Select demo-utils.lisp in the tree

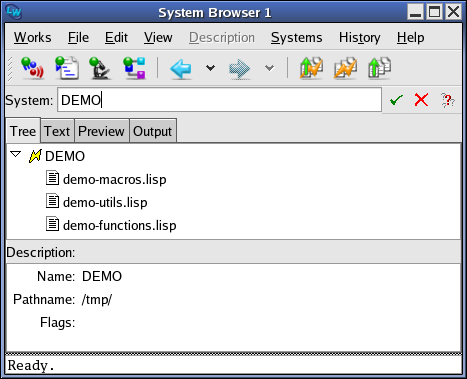[105, 202]
